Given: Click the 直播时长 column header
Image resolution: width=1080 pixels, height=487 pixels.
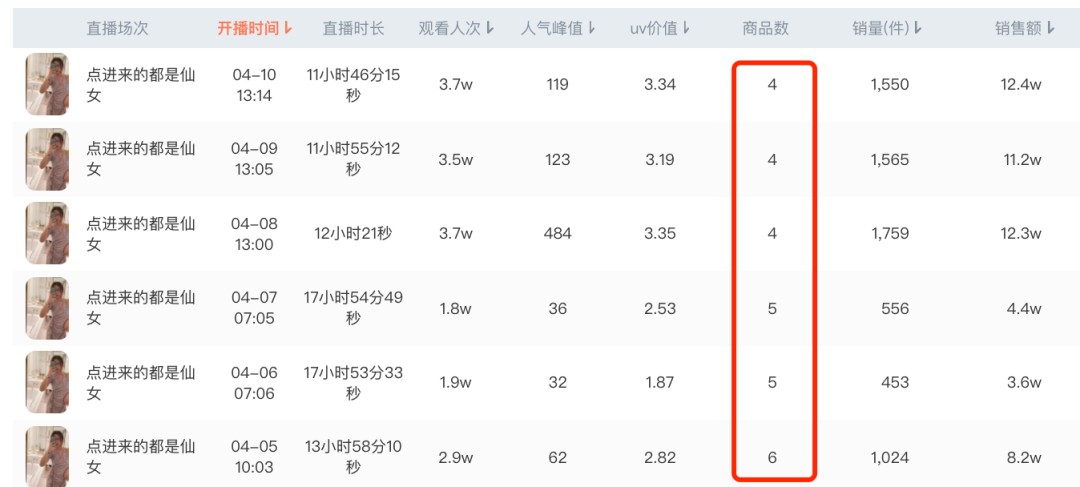Looking at the screenshot, I should [353, 28].
